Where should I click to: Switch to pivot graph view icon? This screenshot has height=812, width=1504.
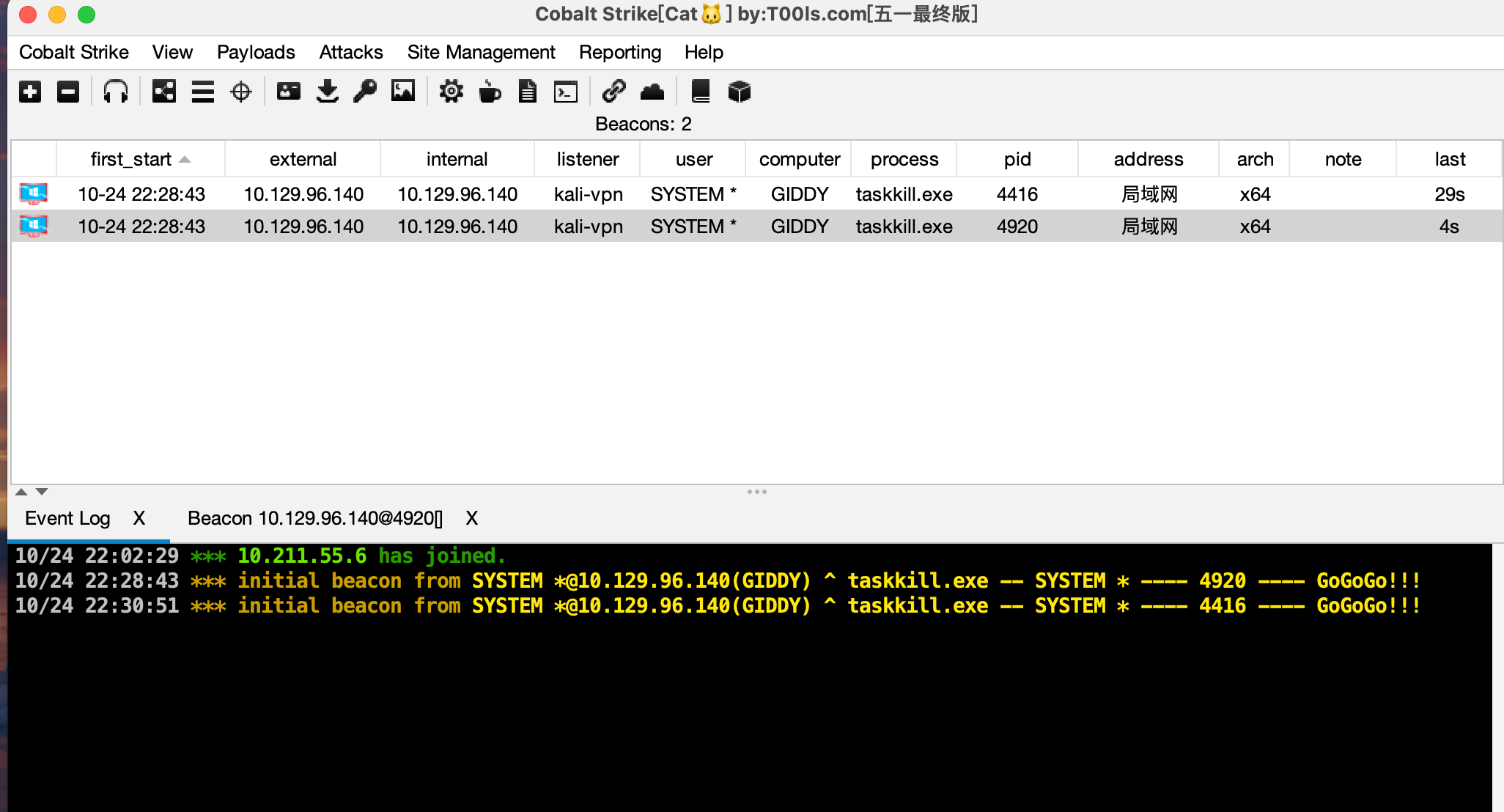click(x=163, y=92)
